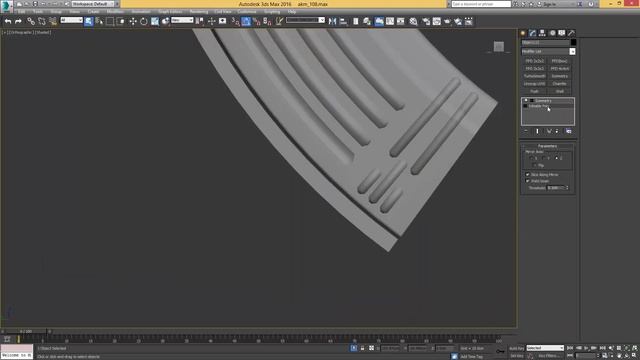Open the Curve Editor
The image size is (640, 360).
[x=390, y=21]
